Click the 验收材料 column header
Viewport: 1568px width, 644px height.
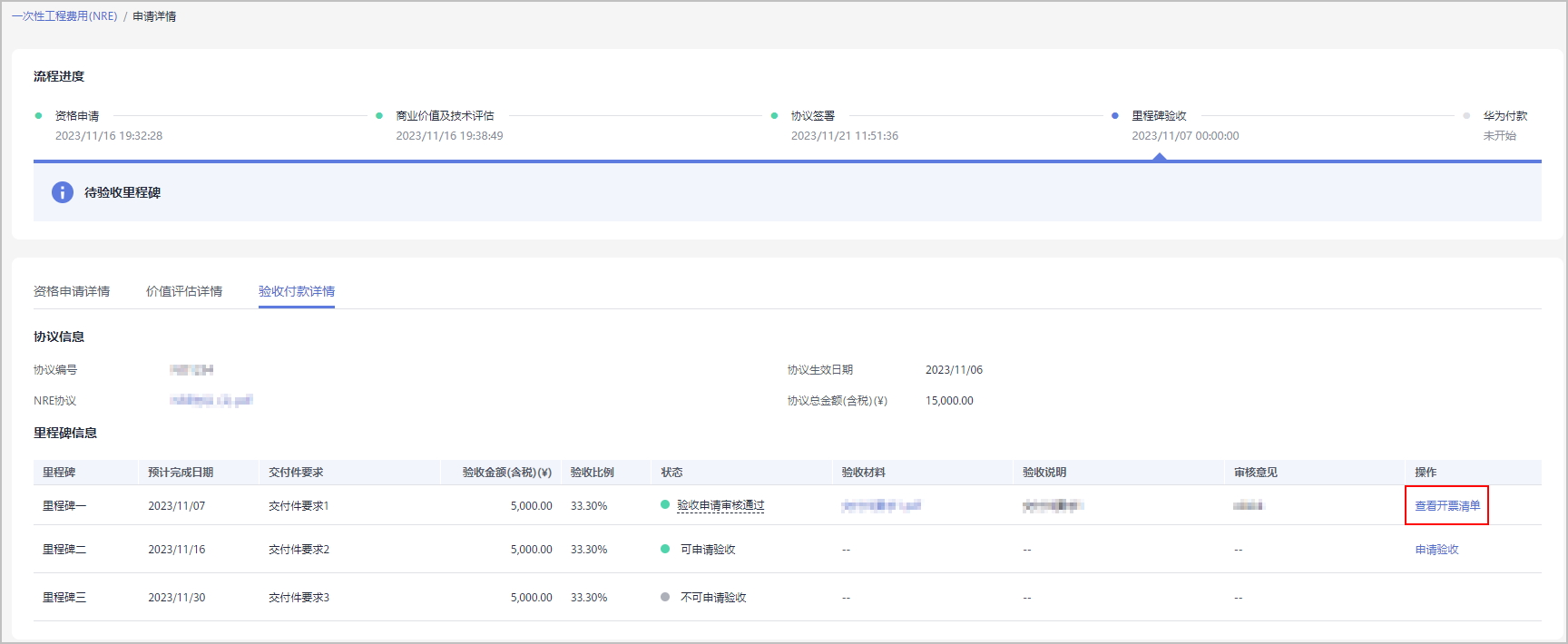(x=863, y=473)
